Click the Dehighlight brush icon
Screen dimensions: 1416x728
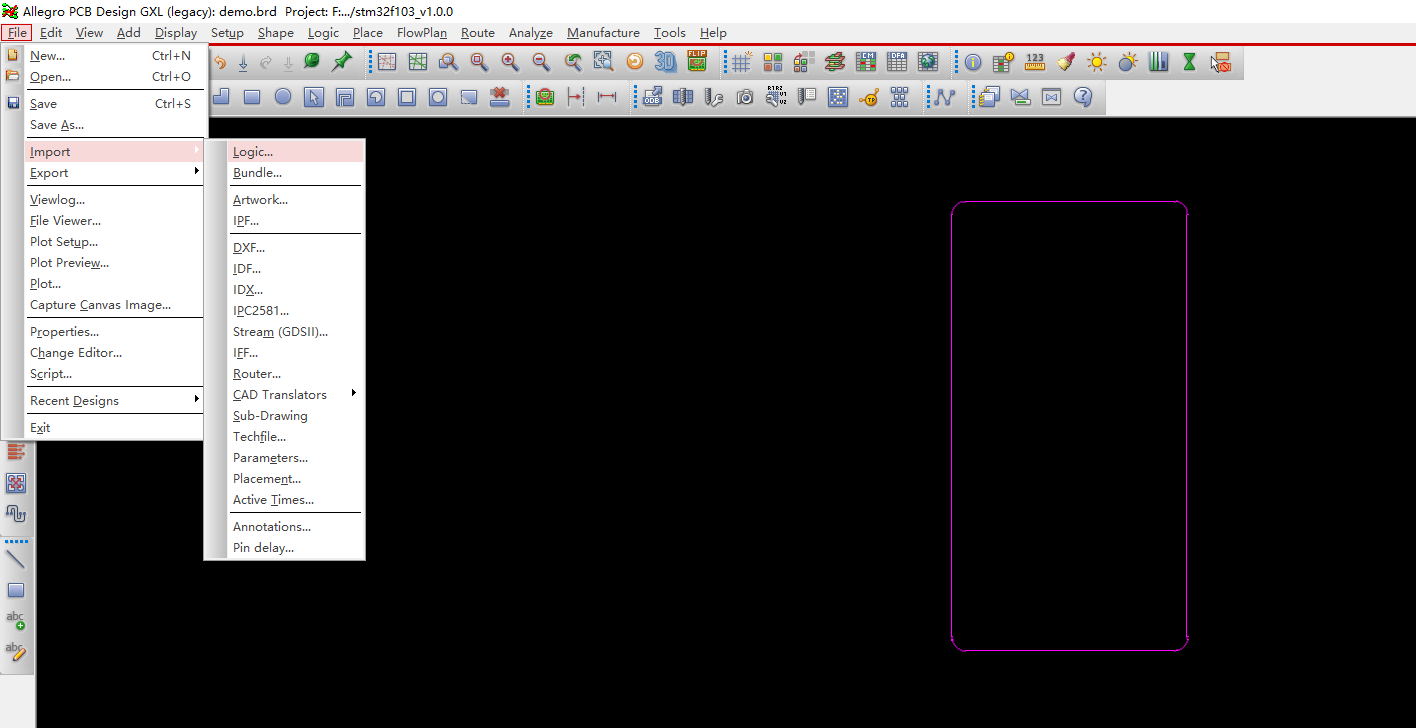tap(1066, 62)
